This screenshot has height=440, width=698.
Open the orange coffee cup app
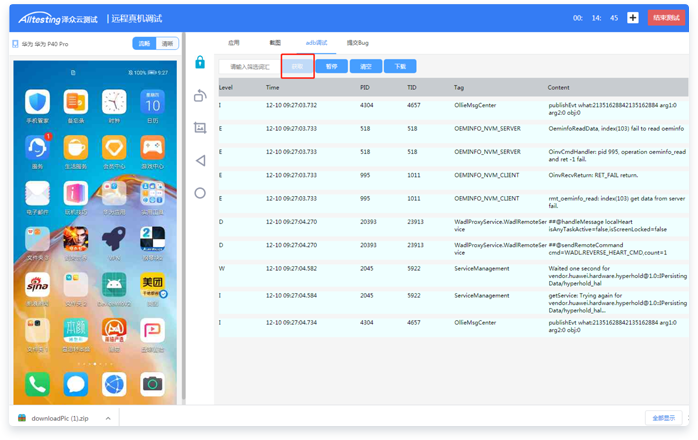pos(76,147)
